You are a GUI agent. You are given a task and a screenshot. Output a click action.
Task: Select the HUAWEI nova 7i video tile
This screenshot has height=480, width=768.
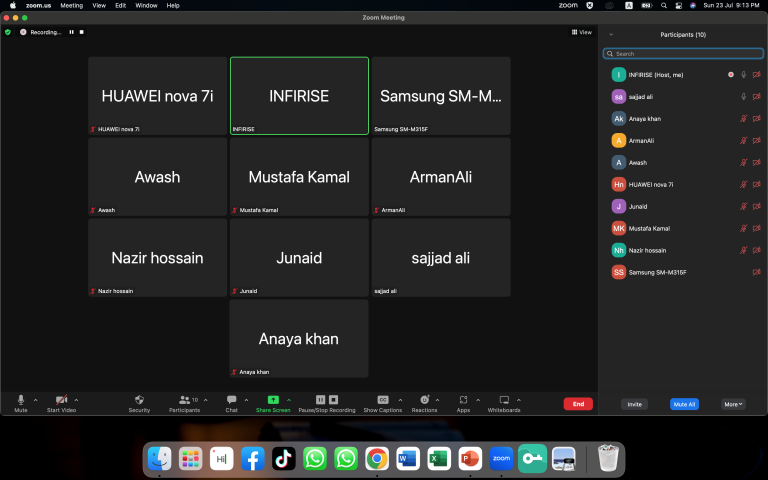pyautogui.click(x=158, y=96)
